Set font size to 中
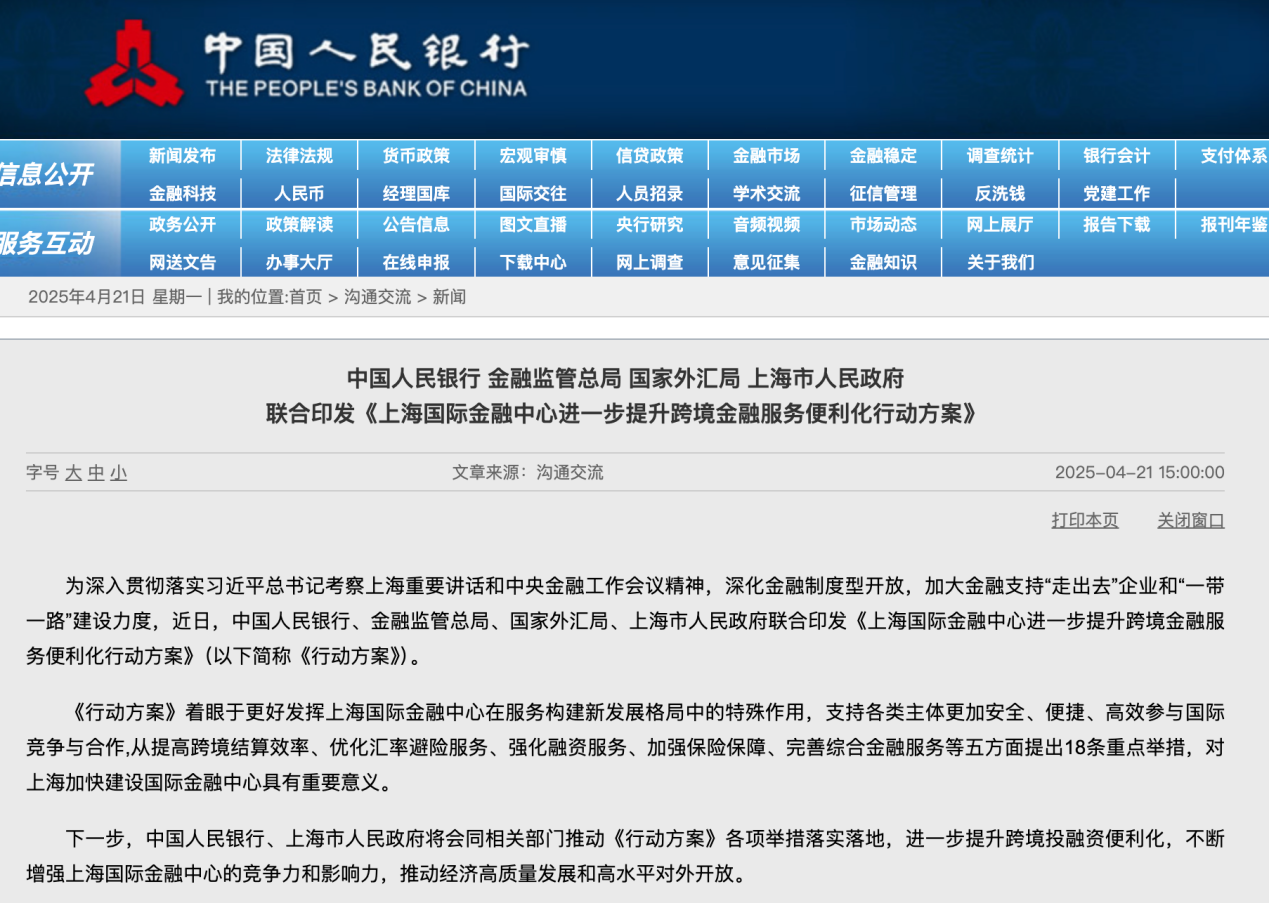The width and height of the screenshot is (1269, 903). click(x=96, y=473)
